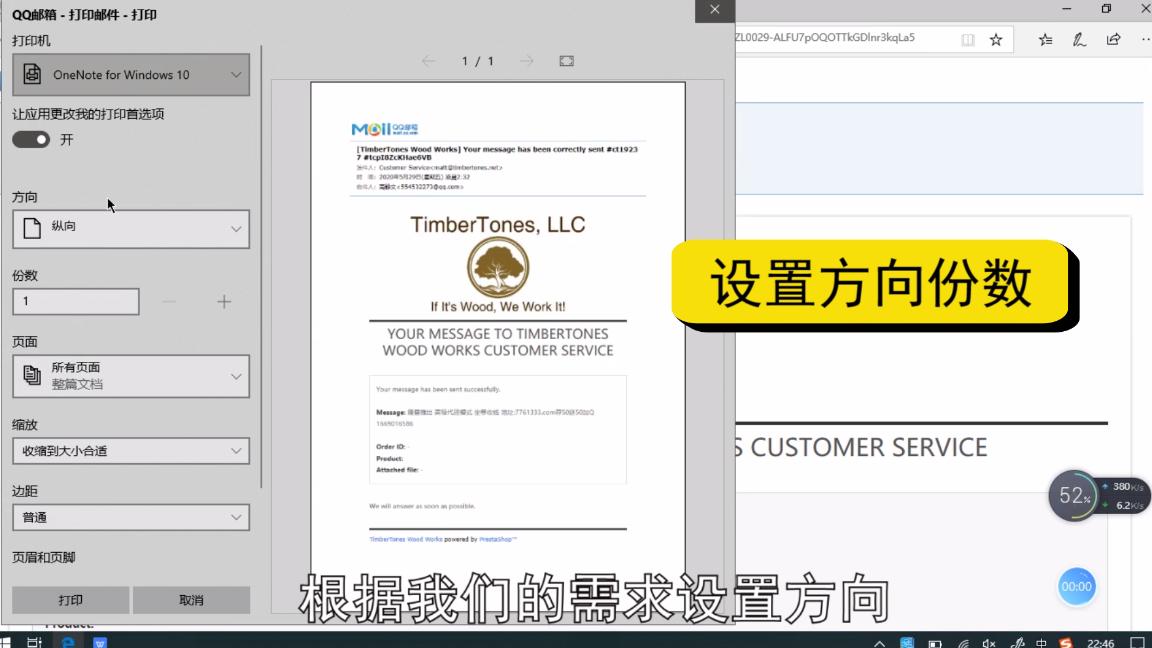
Task: Click the Sogou input method tray icon
Action: click(1066, 643)
